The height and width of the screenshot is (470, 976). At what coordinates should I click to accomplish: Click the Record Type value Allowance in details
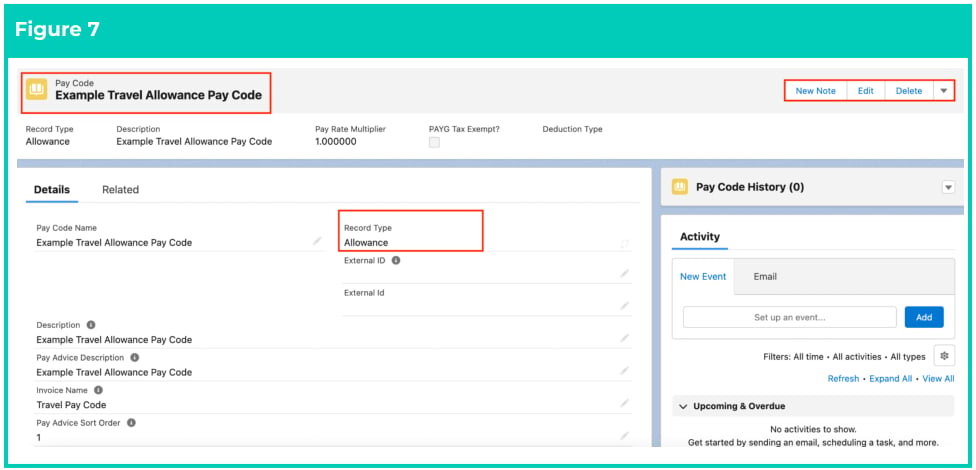pyautogui.click(x=366, y=243)
